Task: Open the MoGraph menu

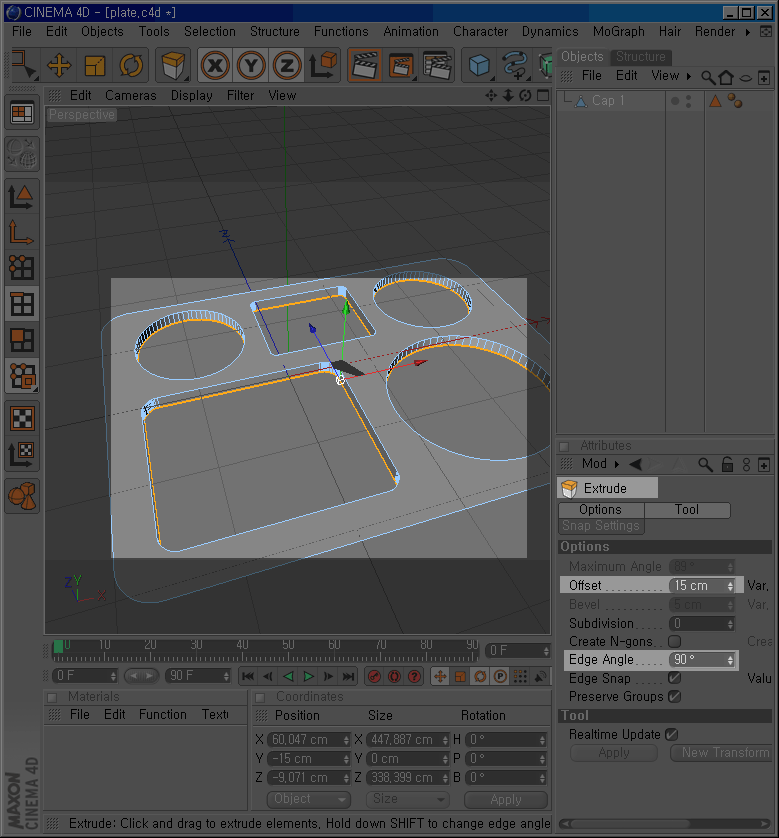Action: tap(618, 32)
